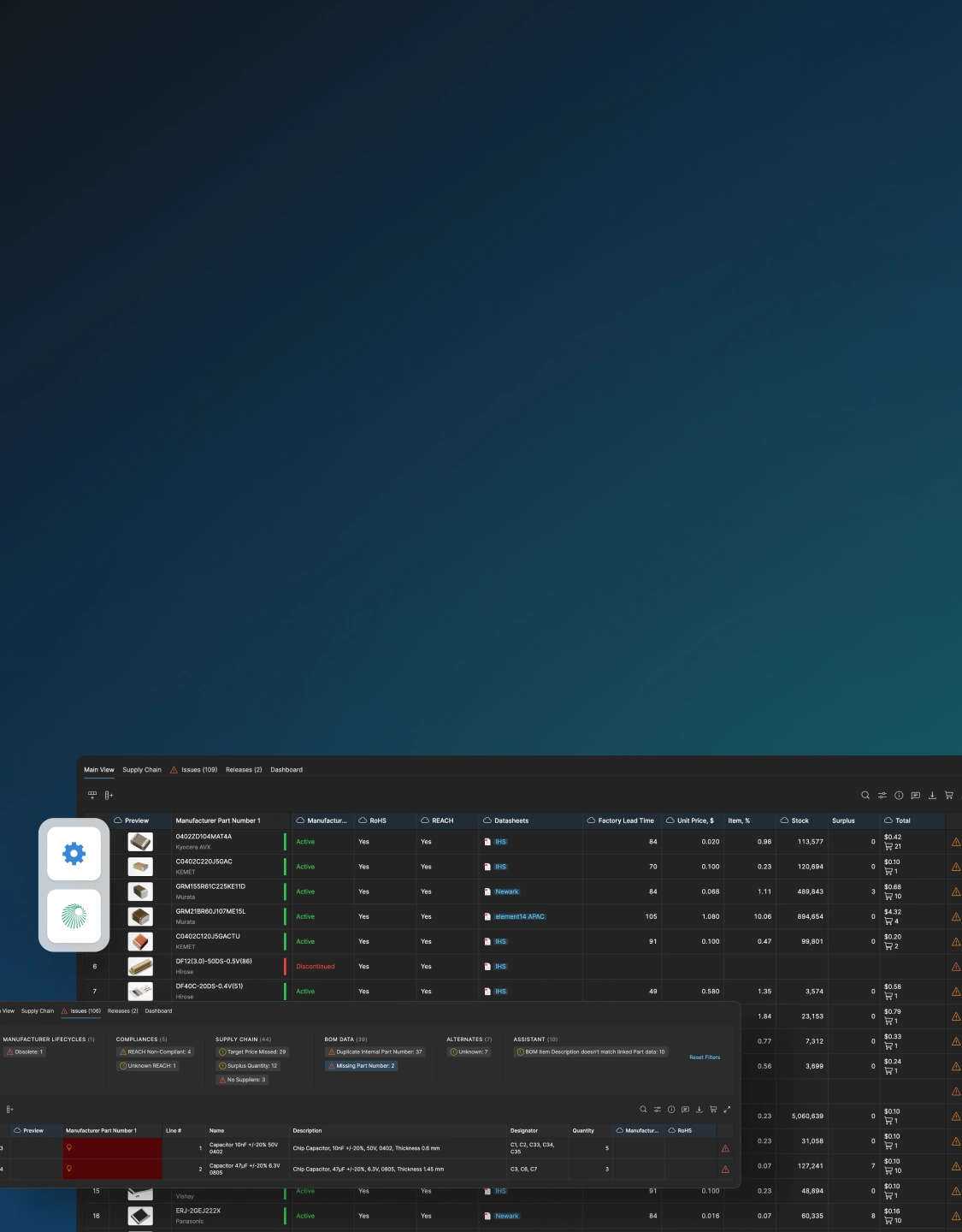Viewport: 962px width, 1232px height.
Task: Click the cart icon in Main View toolbar
Action: coord(948,796)
